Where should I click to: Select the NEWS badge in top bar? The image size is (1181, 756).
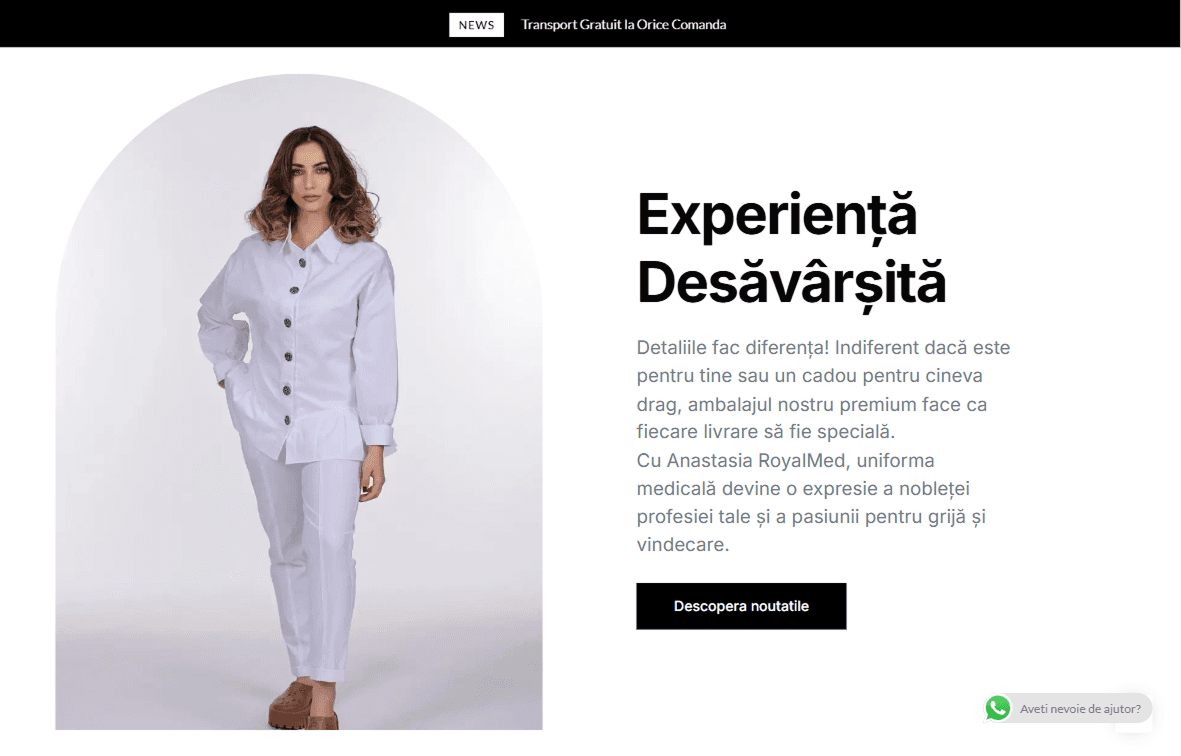click(476, 25)
